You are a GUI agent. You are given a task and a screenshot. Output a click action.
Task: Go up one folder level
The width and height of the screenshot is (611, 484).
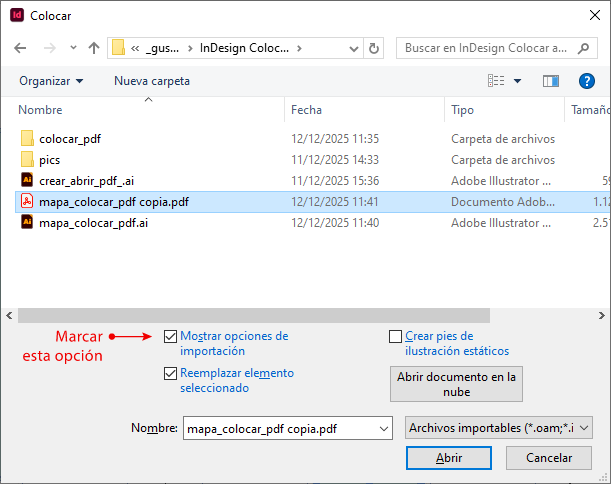pos(94,48)
